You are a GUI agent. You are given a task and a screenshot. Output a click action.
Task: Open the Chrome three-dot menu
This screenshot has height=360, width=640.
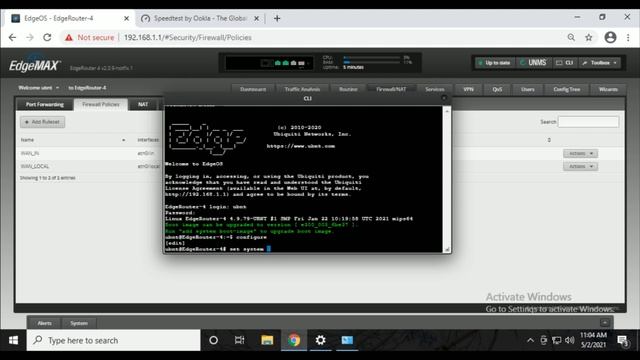pyautogui.click(x=628, y=38)
